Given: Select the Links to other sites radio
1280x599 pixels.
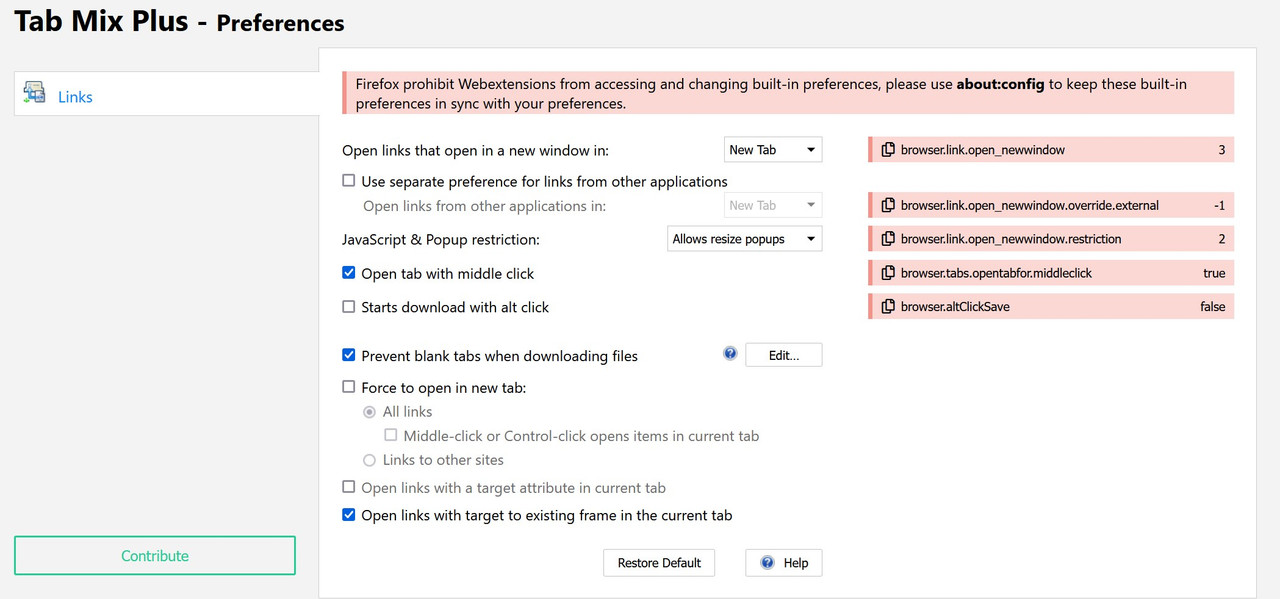Looking at the screenshot, I should pos(370,460).
